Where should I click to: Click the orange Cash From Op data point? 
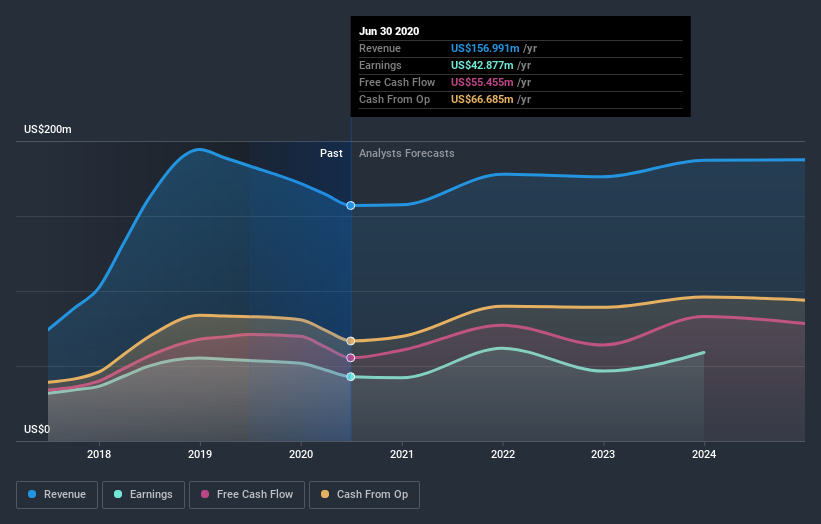tap(351, 341)
